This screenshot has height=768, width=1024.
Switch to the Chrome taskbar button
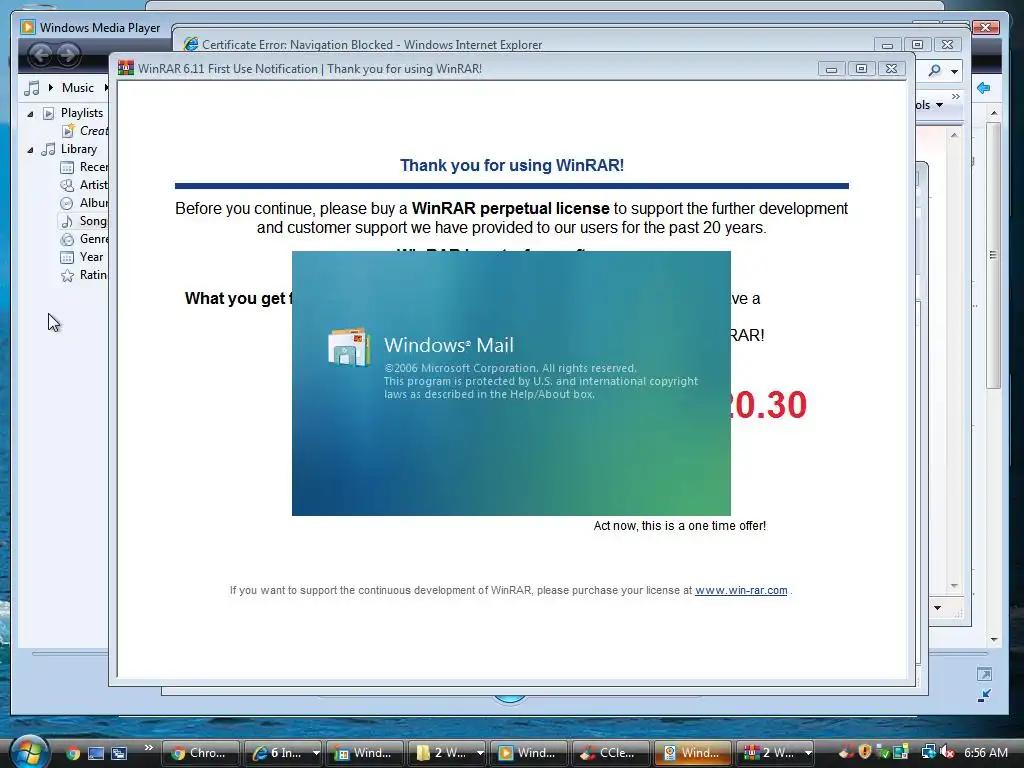[x=200, y=753]
